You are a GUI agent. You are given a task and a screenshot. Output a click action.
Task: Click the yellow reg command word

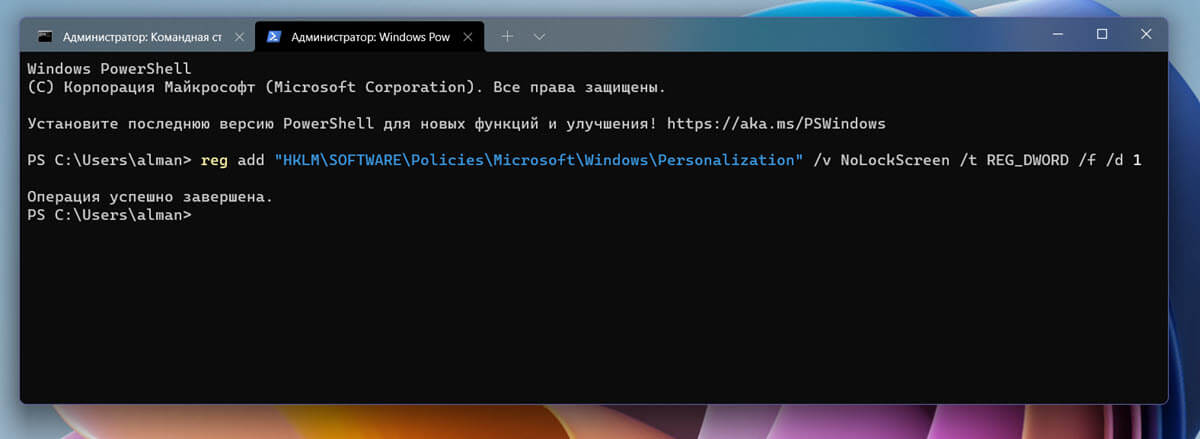(x=214, y=160)
